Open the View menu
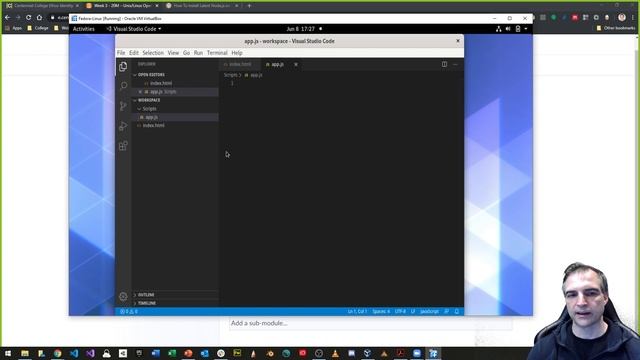Image resolution: width=640 pixels, height=360 pixels. (x=173, y=53)
